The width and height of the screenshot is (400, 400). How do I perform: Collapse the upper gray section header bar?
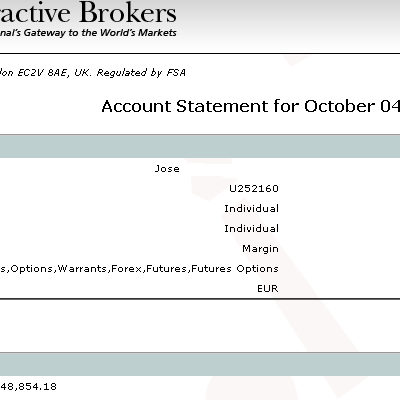click(x=200, y=146)
